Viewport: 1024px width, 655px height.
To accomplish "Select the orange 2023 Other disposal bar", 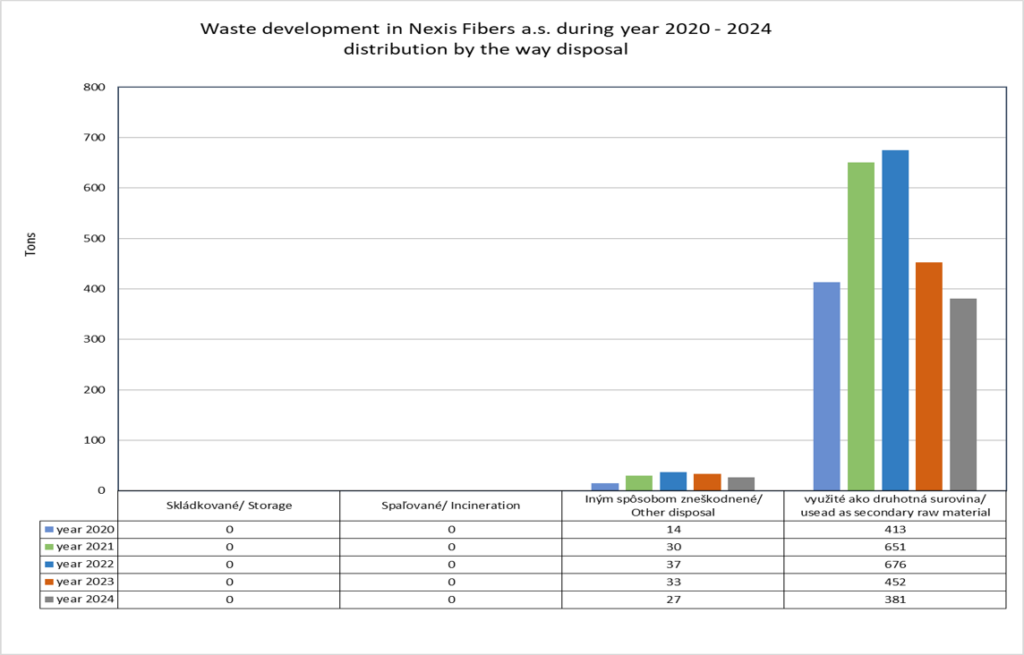I will pos(707,482).
